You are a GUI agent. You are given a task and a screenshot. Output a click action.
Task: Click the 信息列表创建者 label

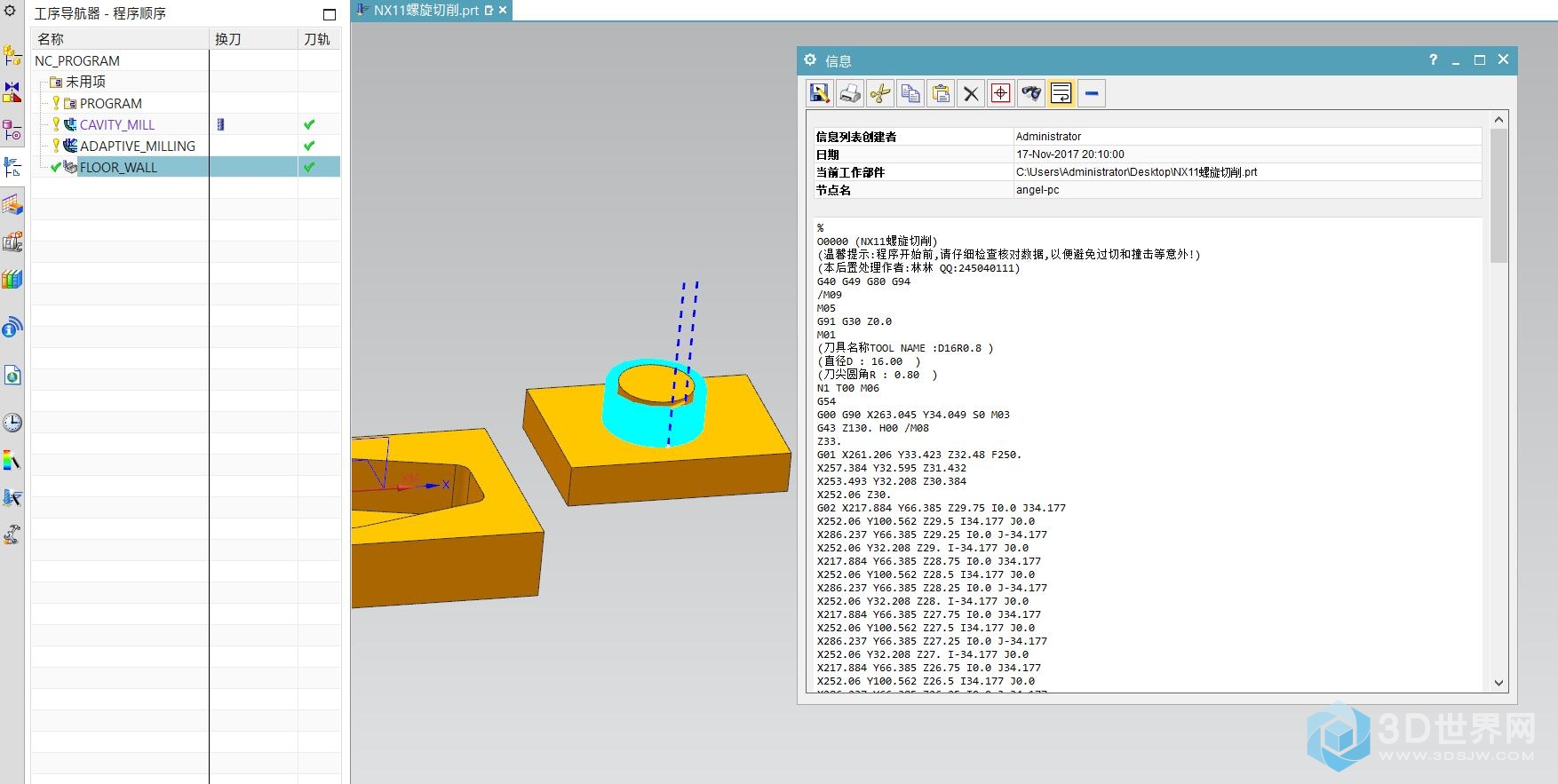point(856,137)
